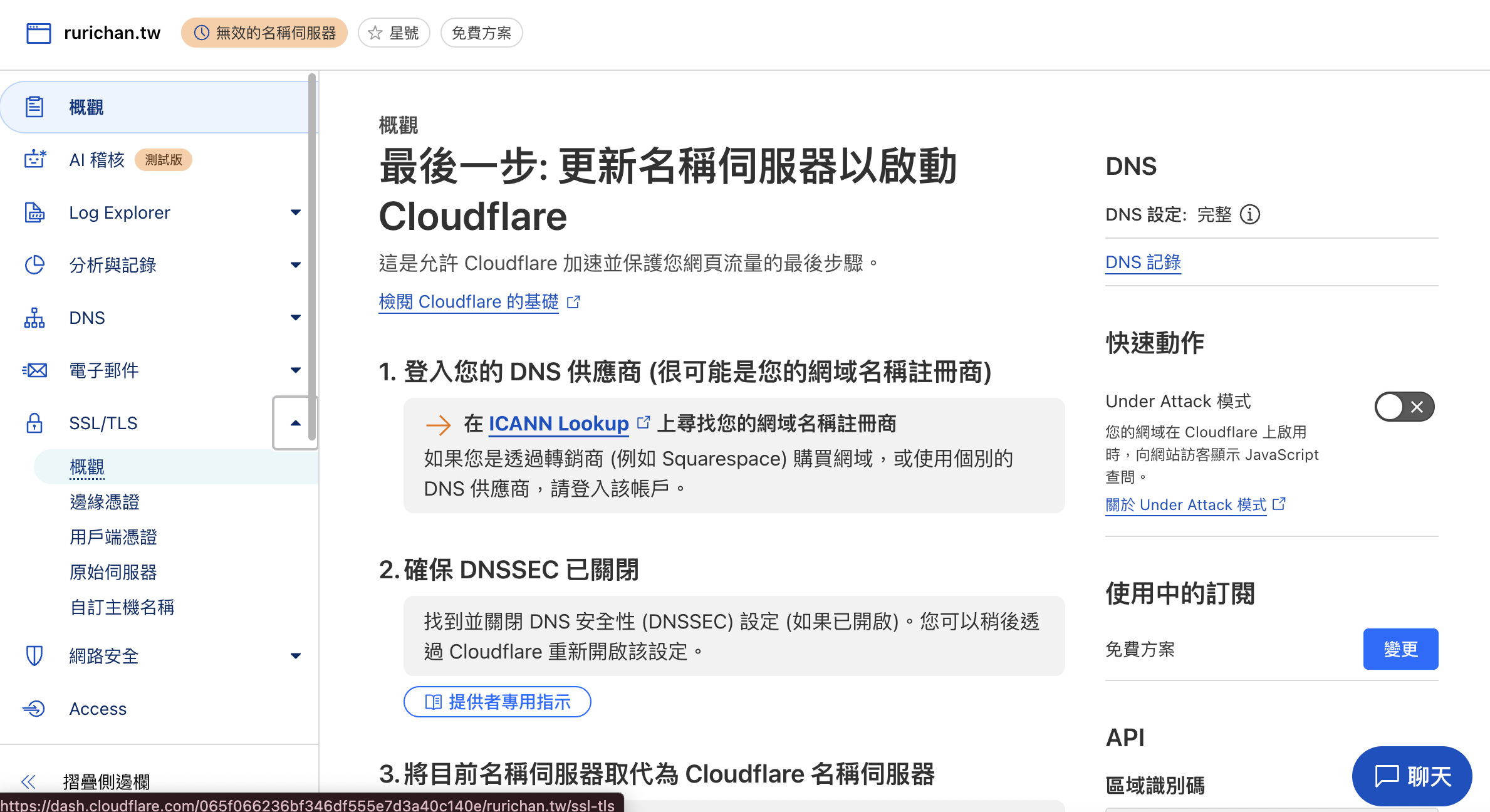Viewport: 1490px width, 812px height.
Task: Expand the 分析與記錄 menu arrow
Action: click(x=296, y=265)
